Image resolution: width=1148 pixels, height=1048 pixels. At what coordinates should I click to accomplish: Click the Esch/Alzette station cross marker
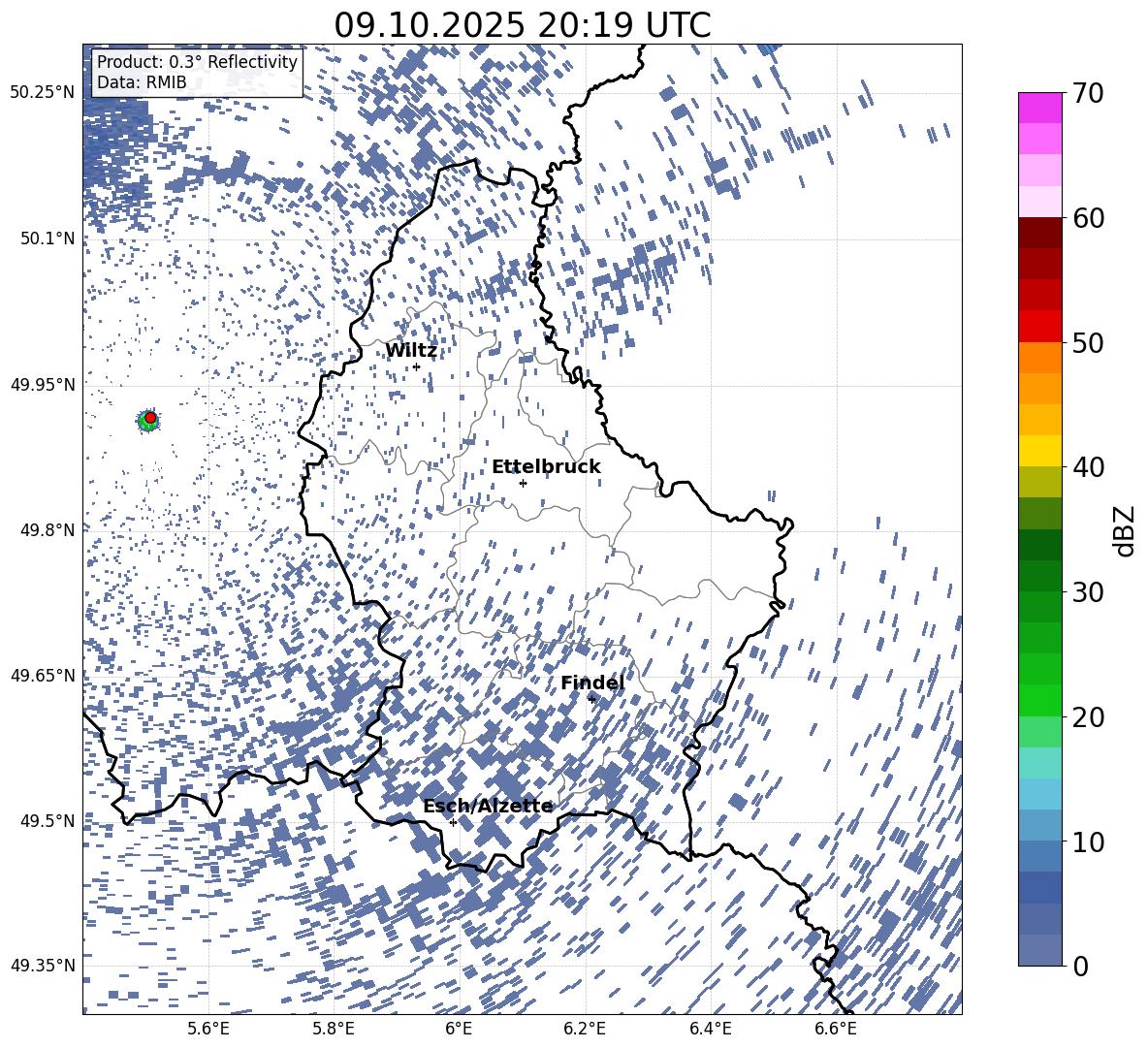tap(453, 822)
